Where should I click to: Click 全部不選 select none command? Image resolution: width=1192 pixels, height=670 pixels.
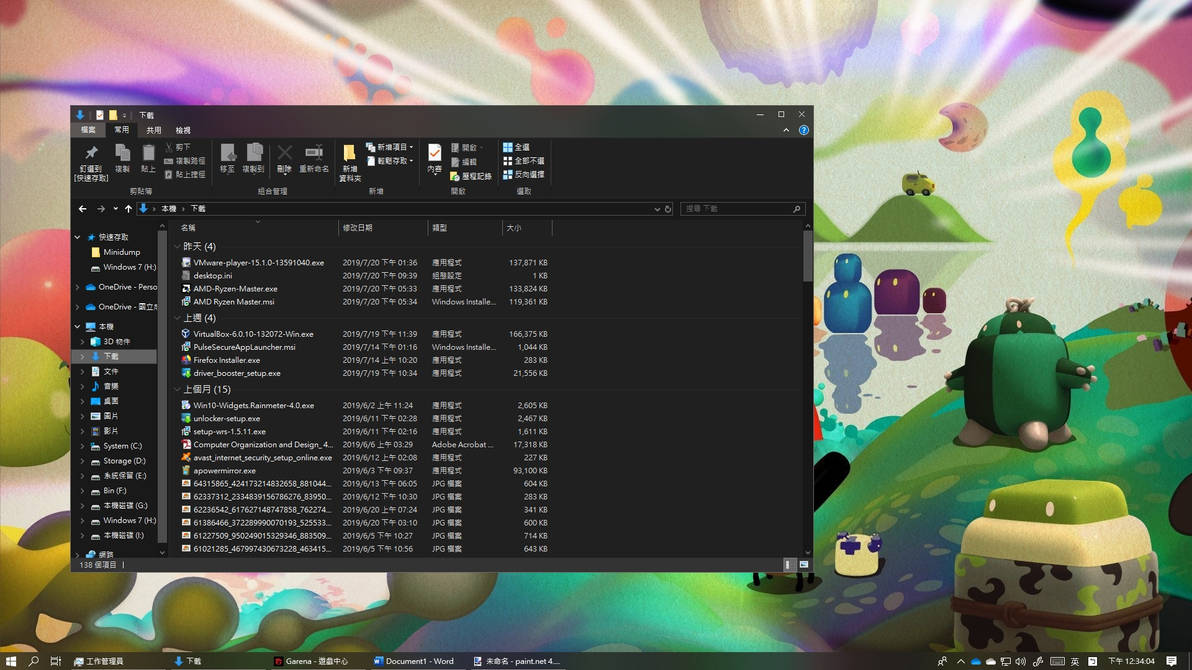click(x=523, y=160)
